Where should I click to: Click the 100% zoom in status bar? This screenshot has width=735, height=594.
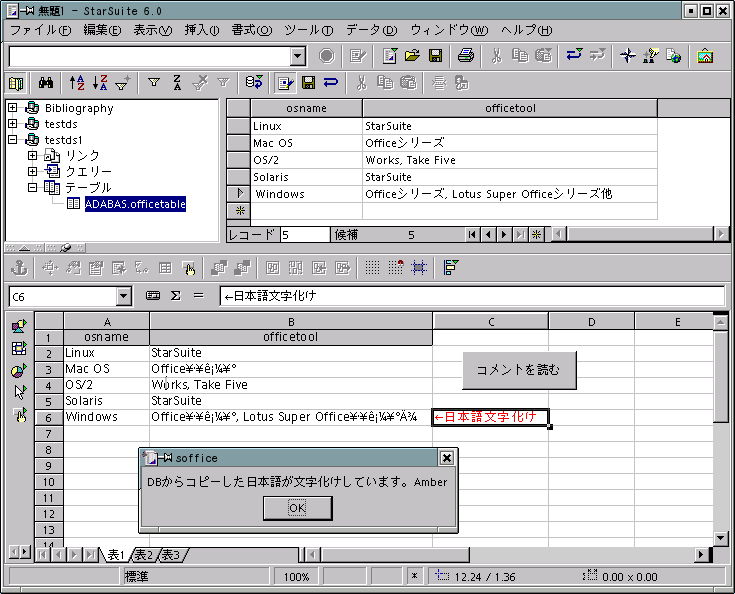[x=296, y=577]
